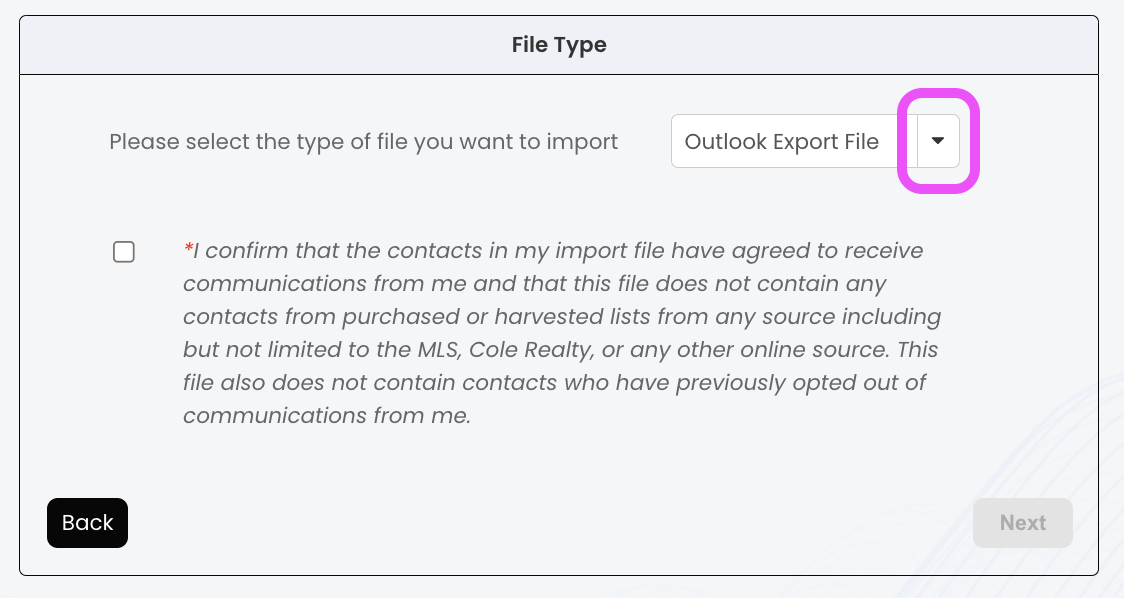Image resolution: width=1124 pixels, height=598 pixels.
Task: Proceed to the next import step
Action: point(1022,523)
